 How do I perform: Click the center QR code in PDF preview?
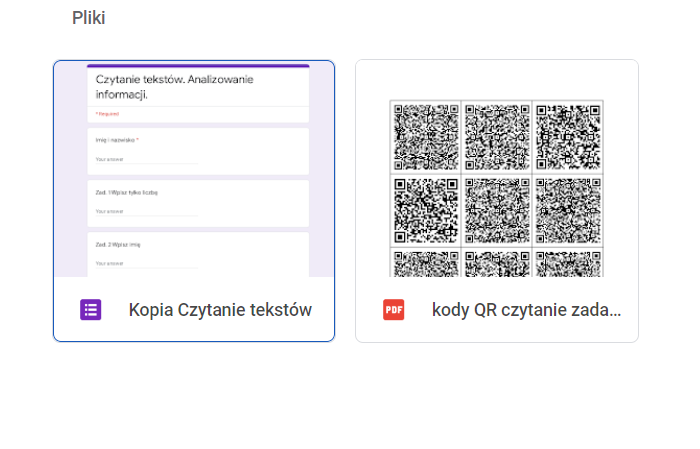tap(497, 210)
